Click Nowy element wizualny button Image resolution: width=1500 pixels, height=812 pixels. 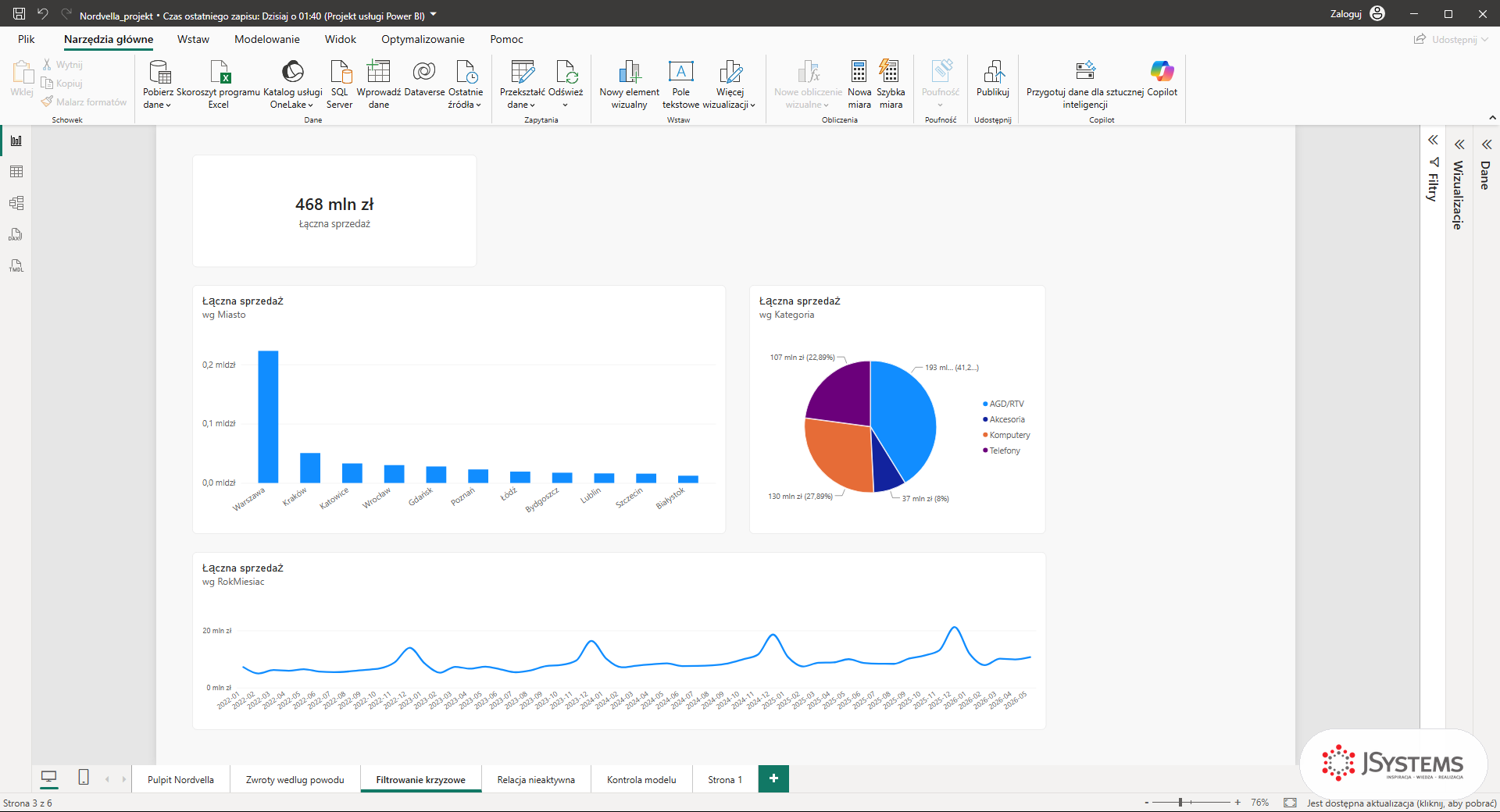coord(629,84)
